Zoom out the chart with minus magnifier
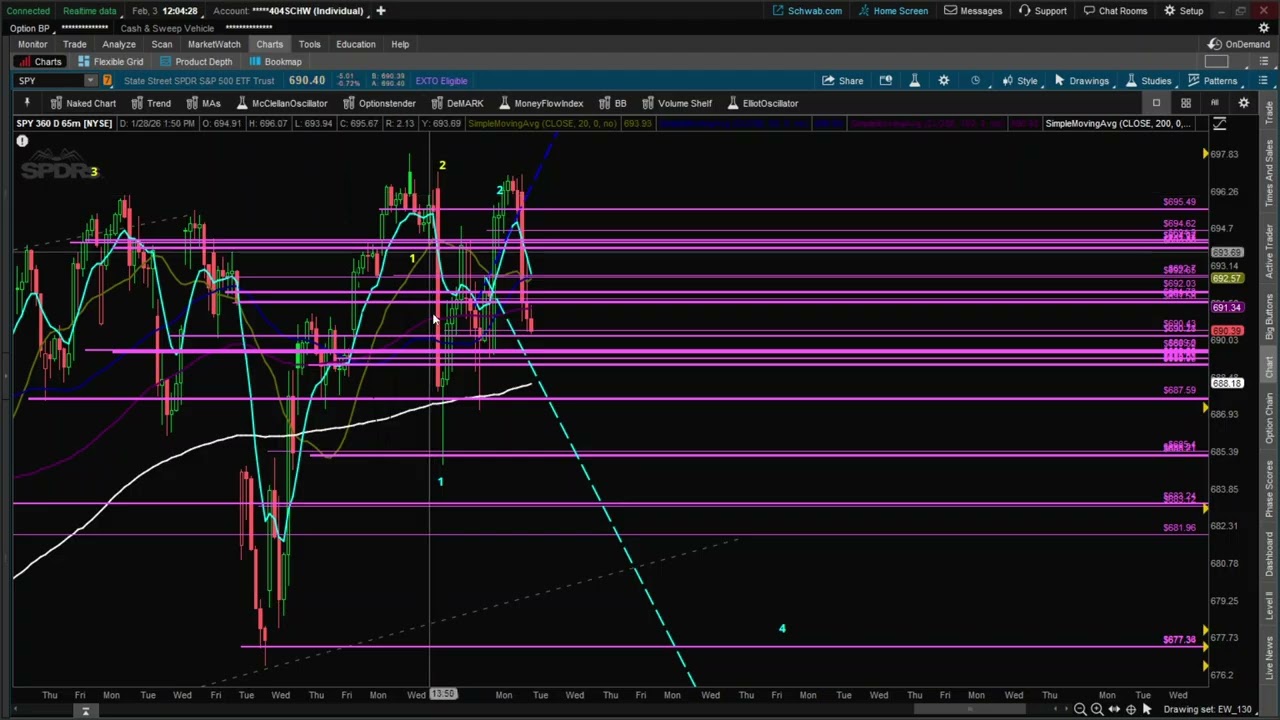The width and height of the screenshot is (1280, 720). click(x=1080, y=709)
